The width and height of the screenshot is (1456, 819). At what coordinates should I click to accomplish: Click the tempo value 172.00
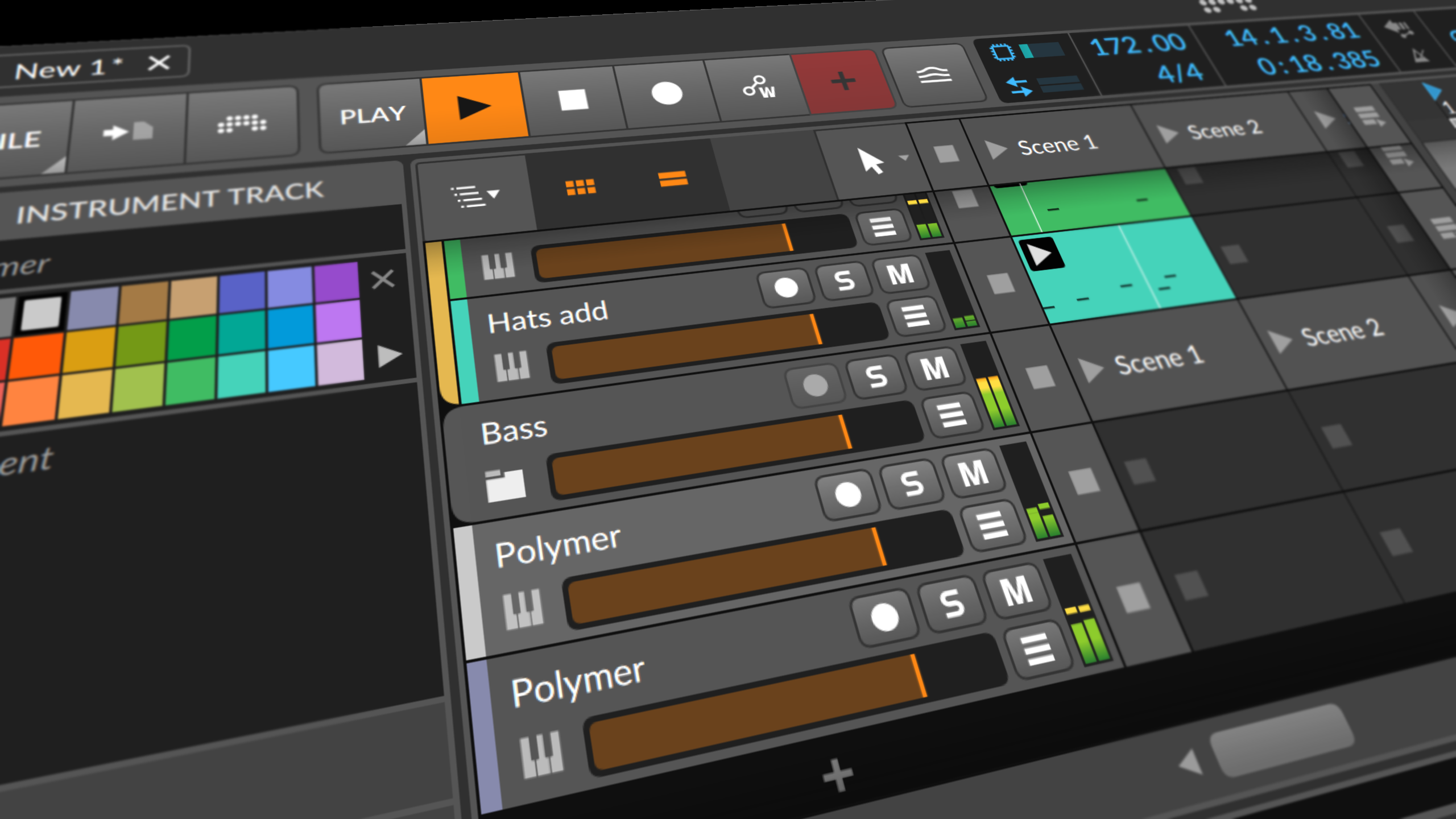1138,44
